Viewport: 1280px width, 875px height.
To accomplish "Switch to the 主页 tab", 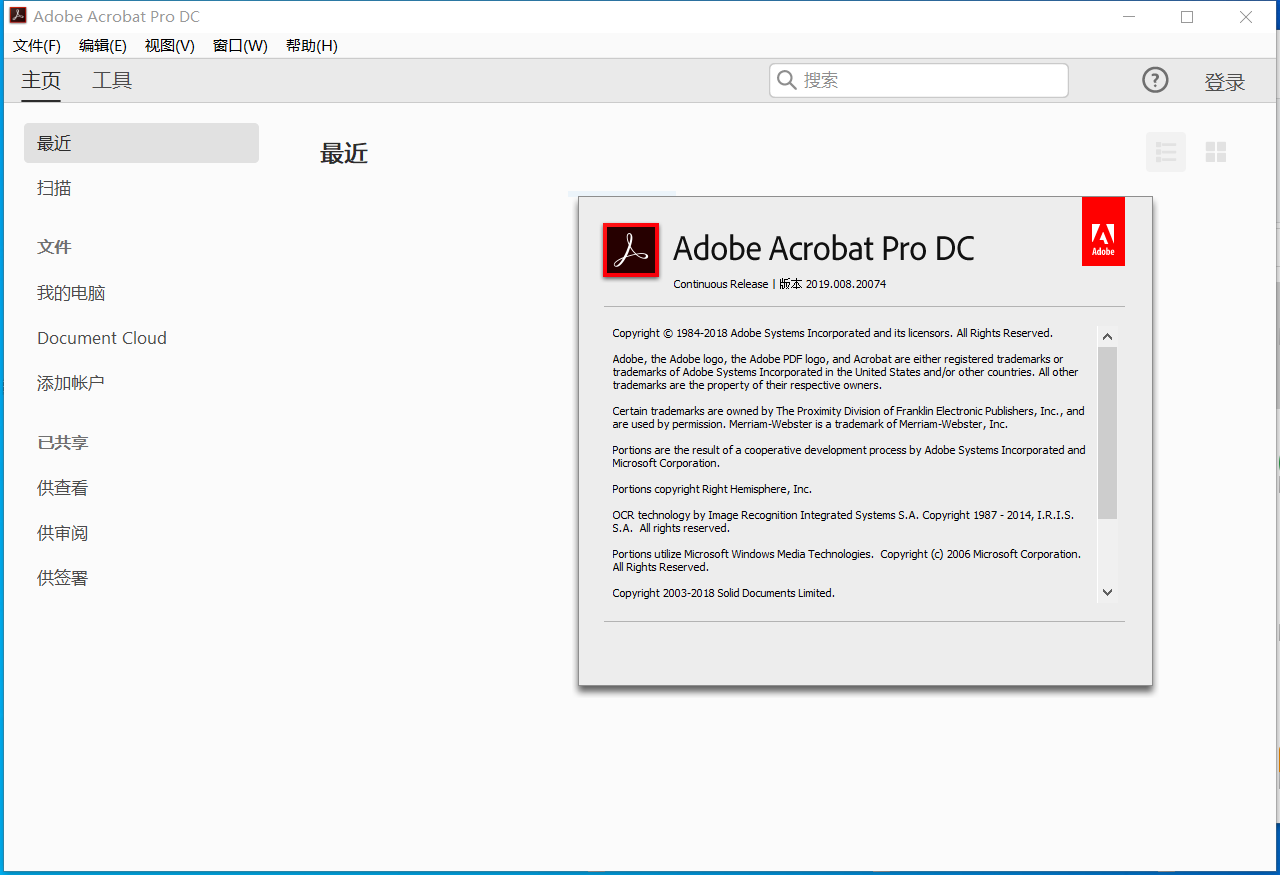I will (41, 81).
